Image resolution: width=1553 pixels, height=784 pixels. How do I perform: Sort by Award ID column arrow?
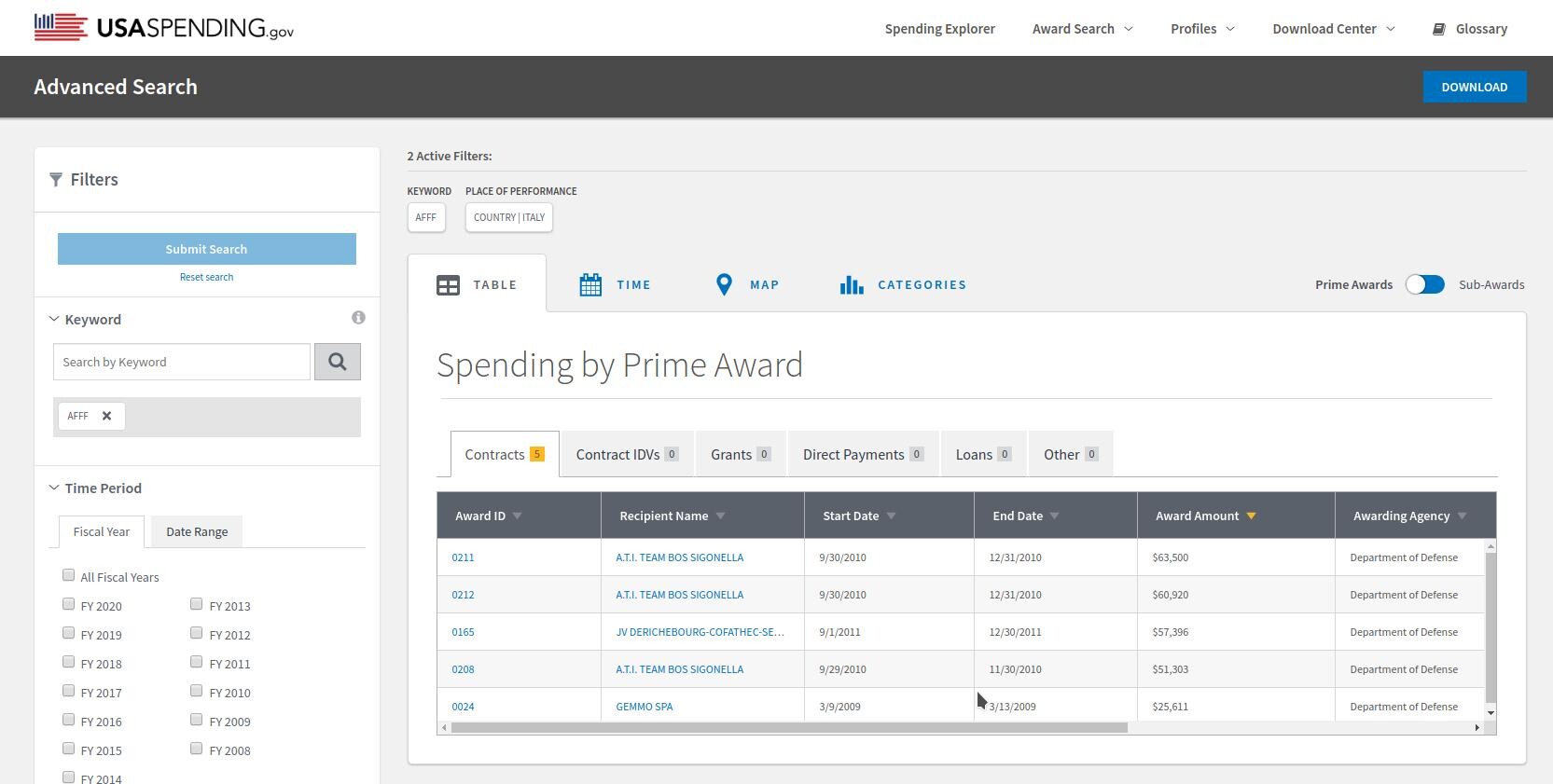tap(518, 516)
